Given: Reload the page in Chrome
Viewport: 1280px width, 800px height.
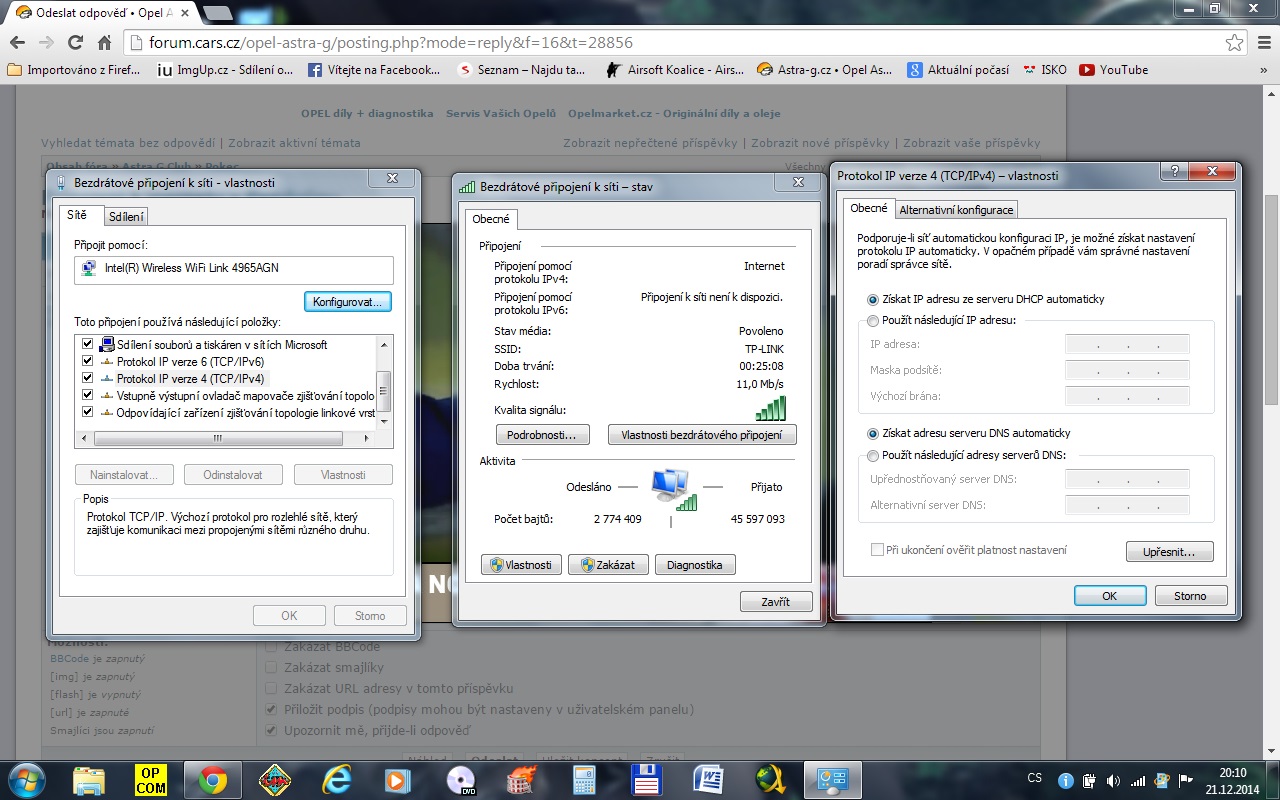Looking at the screenshot, I should point(75,43).
